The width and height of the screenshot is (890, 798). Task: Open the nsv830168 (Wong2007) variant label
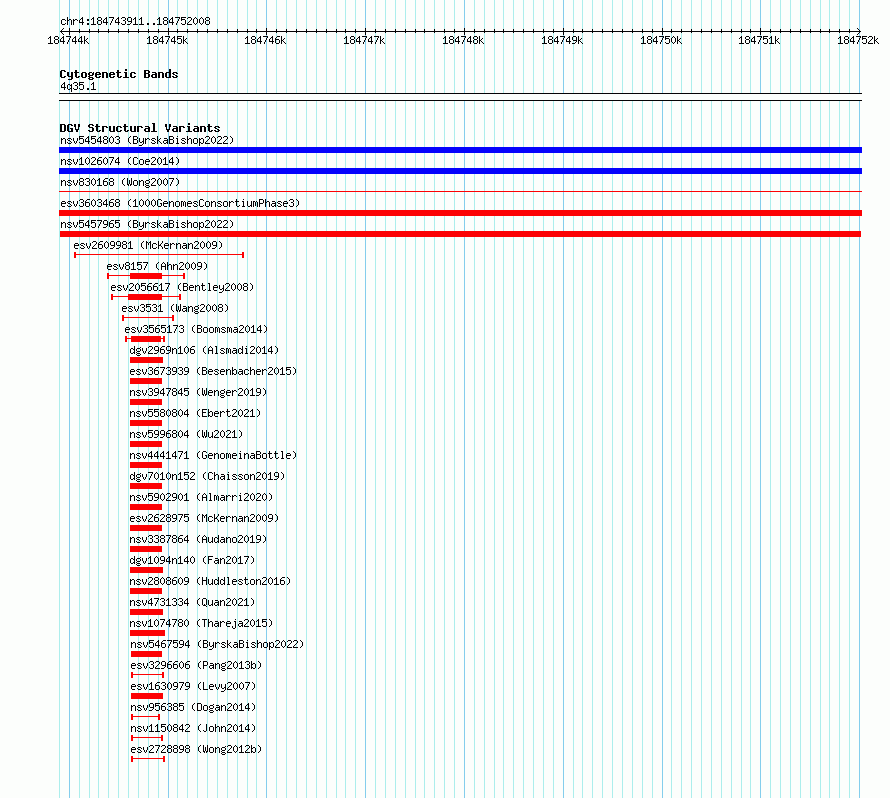(x=120, y=182)
